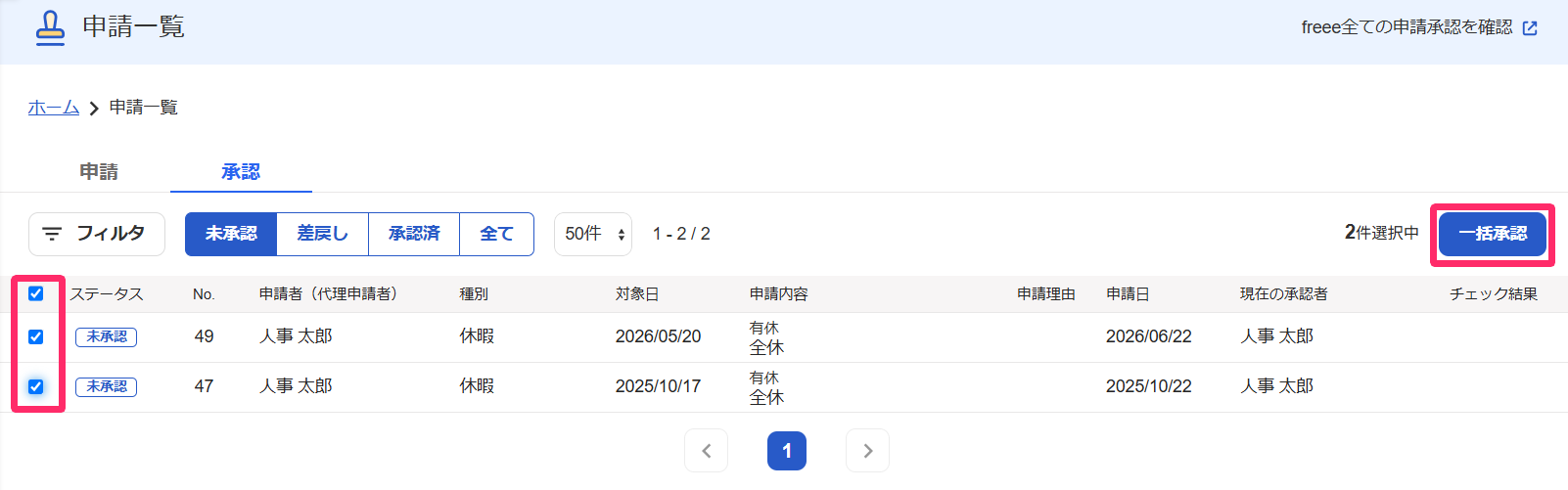
Task: Go to next page with right chevron
Action: tap(867, 451)
